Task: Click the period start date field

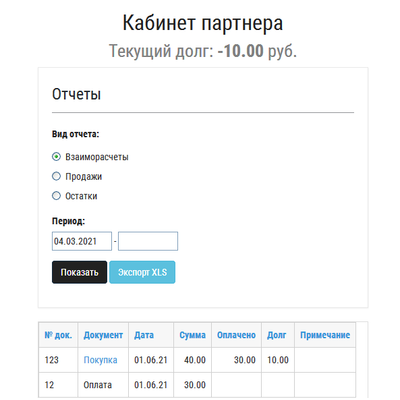Action: pos(82,241)
